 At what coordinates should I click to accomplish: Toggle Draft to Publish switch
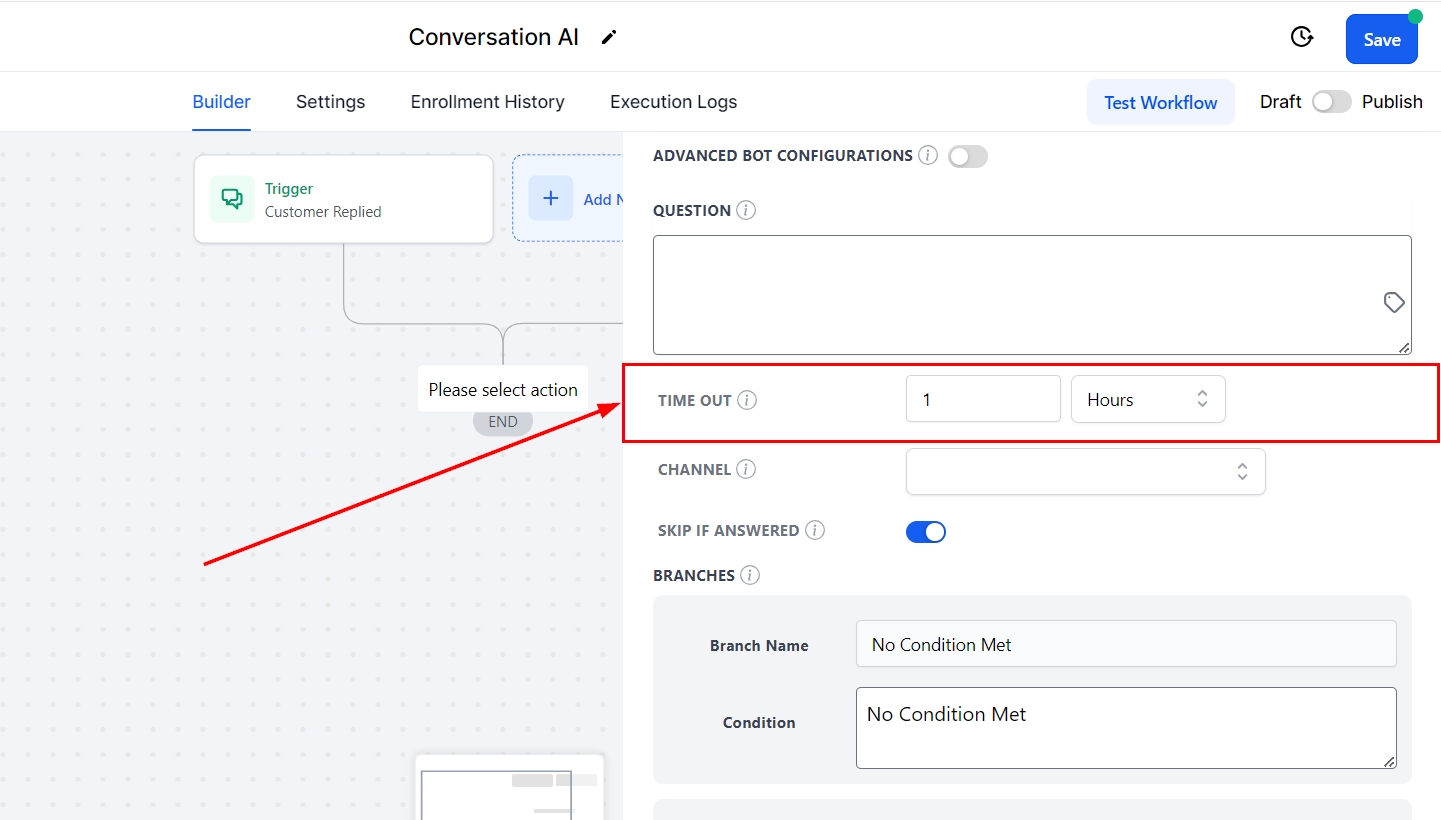(1331, 102)
